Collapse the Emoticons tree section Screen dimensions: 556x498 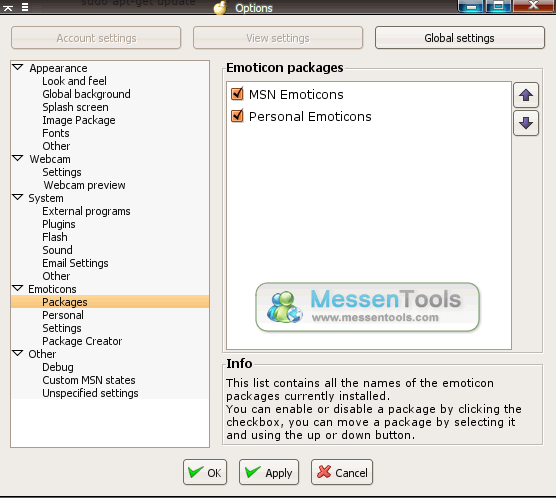[x=18, y=288]
